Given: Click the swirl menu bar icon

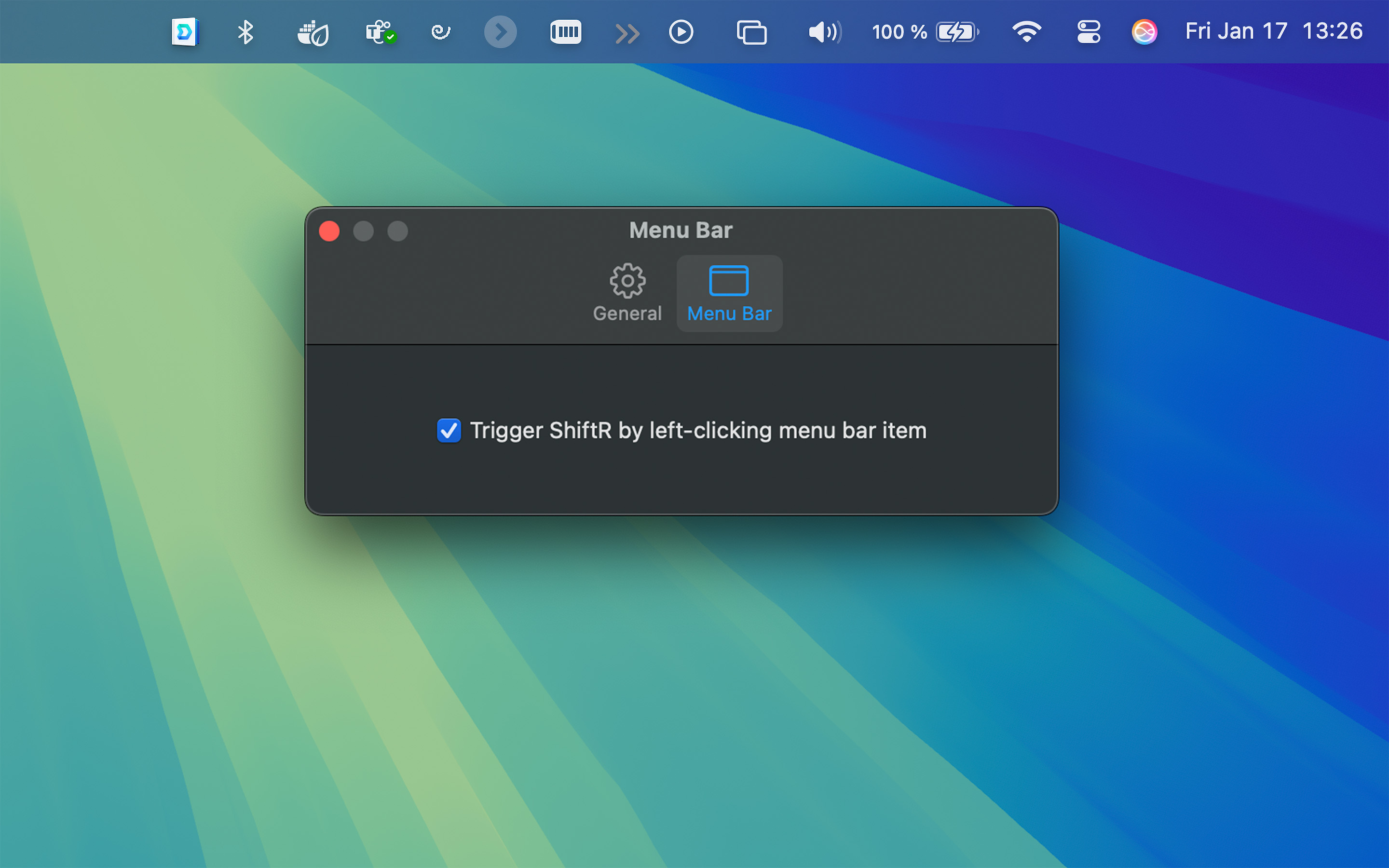Looking at the screenshot, I should [440, 31].
